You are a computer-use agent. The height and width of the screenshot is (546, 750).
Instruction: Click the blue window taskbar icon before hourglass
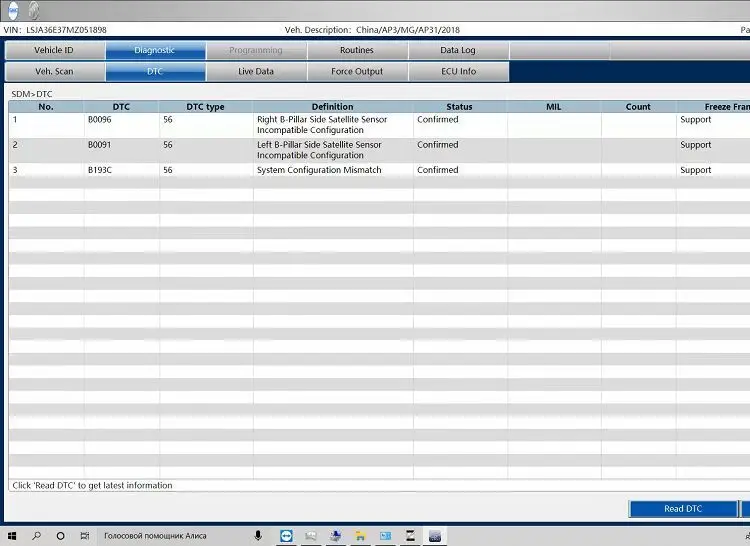(x=385, y=536)
